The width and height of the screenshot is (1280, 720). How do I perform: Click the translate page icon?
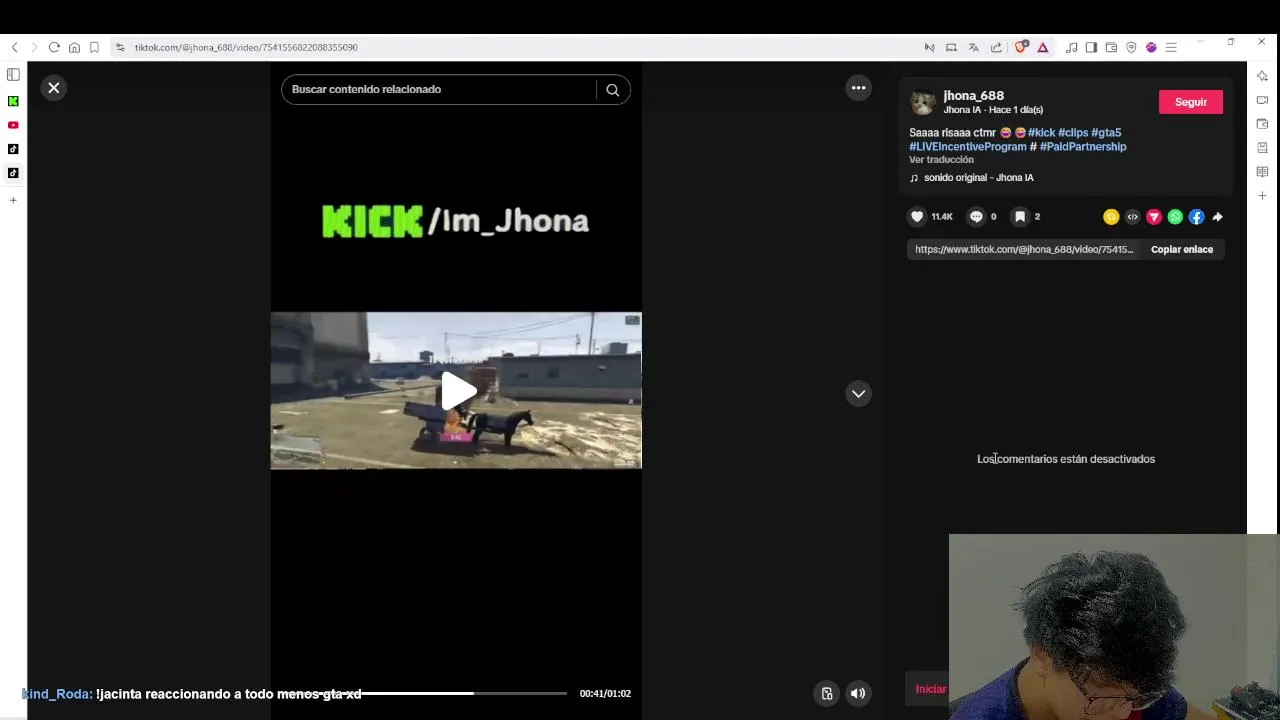point(973,47)
